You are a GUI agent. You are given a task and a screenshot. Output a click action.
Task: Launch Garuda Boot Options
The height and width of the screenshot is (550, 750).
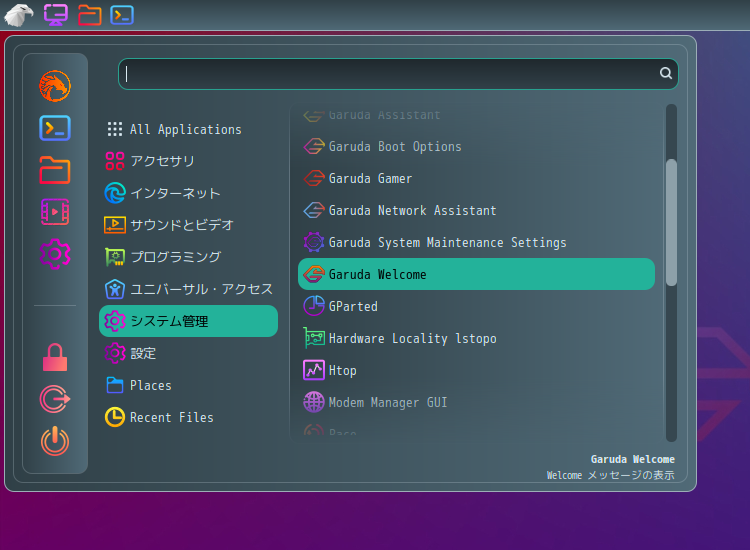coord(476,146)
